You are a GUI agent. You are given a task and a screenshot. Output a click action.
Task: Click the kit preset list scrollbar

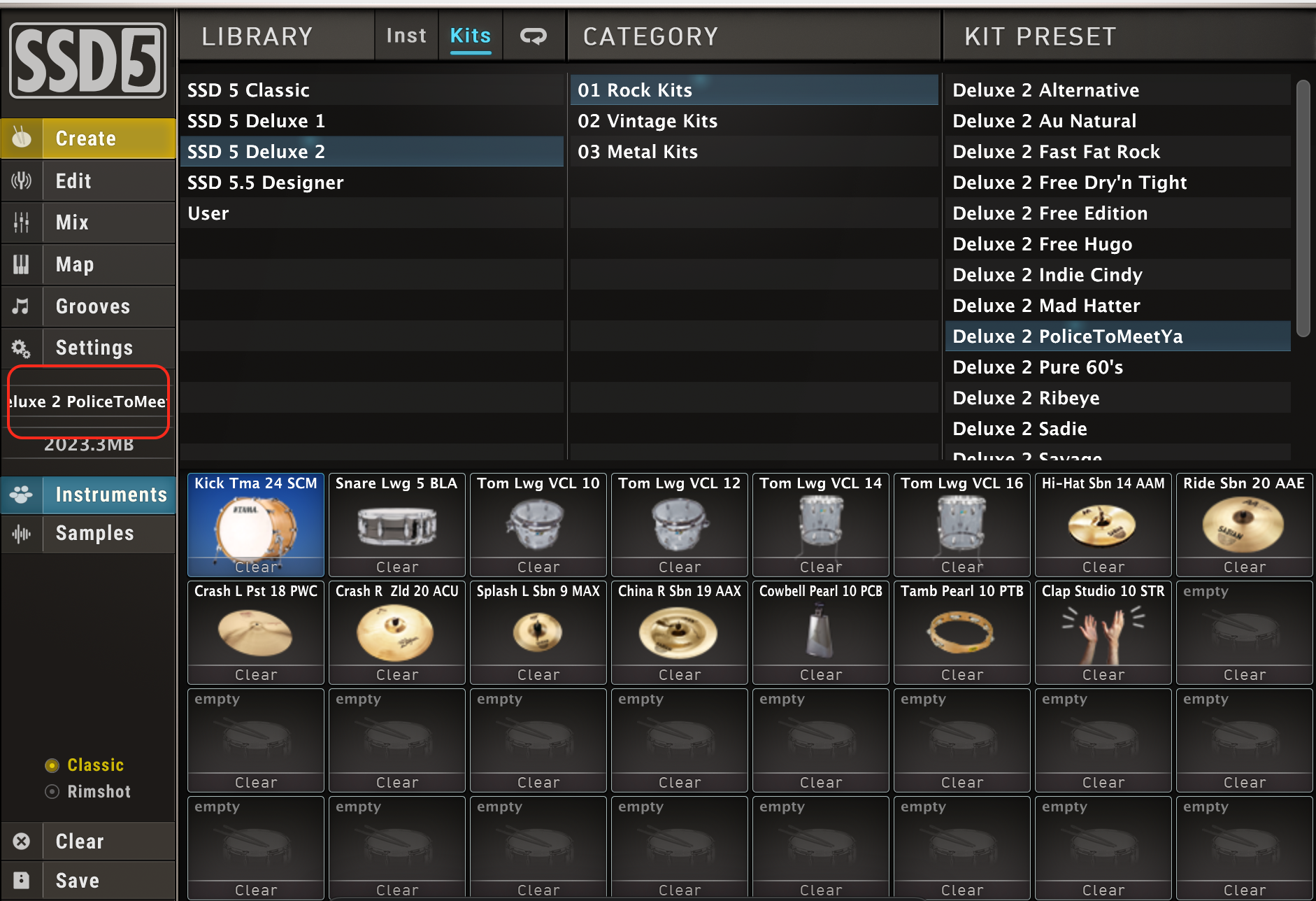coord(1303,208)
